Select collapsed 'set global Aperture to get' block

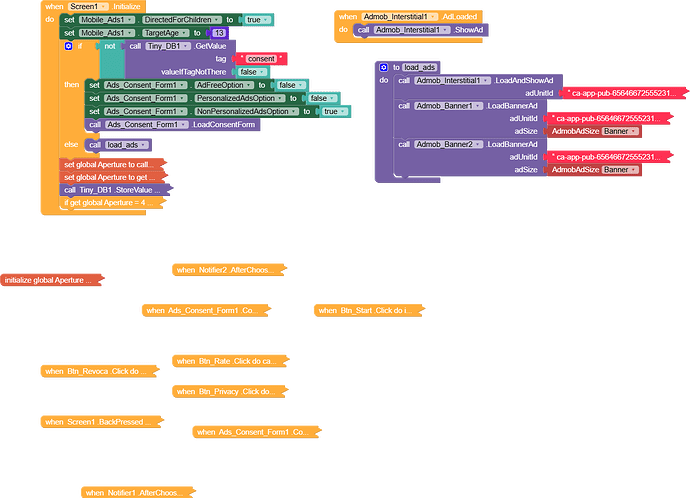113,178
